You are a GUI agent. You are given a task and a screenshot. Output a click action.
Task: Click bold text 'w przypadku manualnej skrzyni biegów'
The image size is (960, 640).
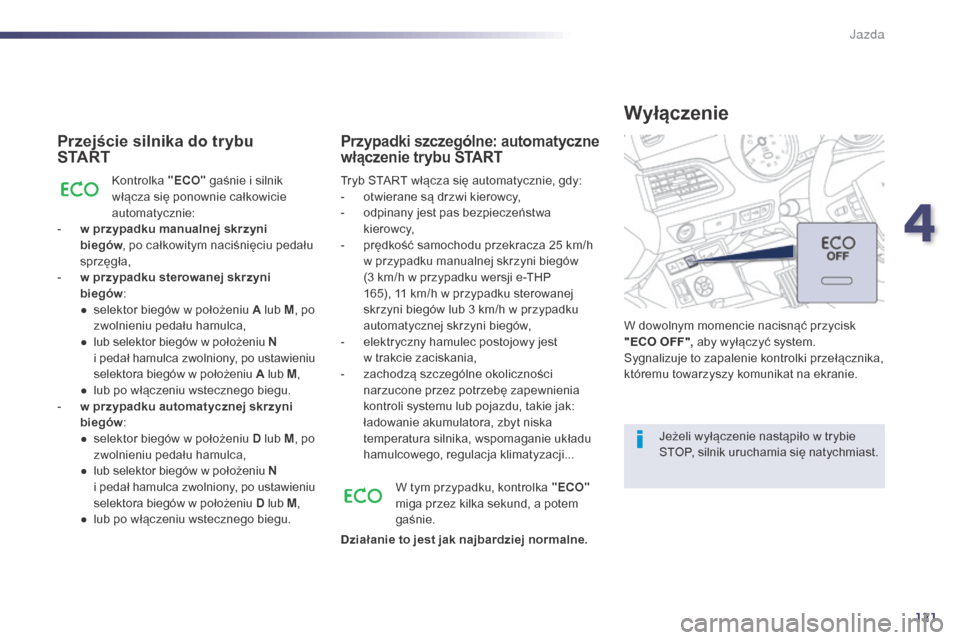click(174, 237)
